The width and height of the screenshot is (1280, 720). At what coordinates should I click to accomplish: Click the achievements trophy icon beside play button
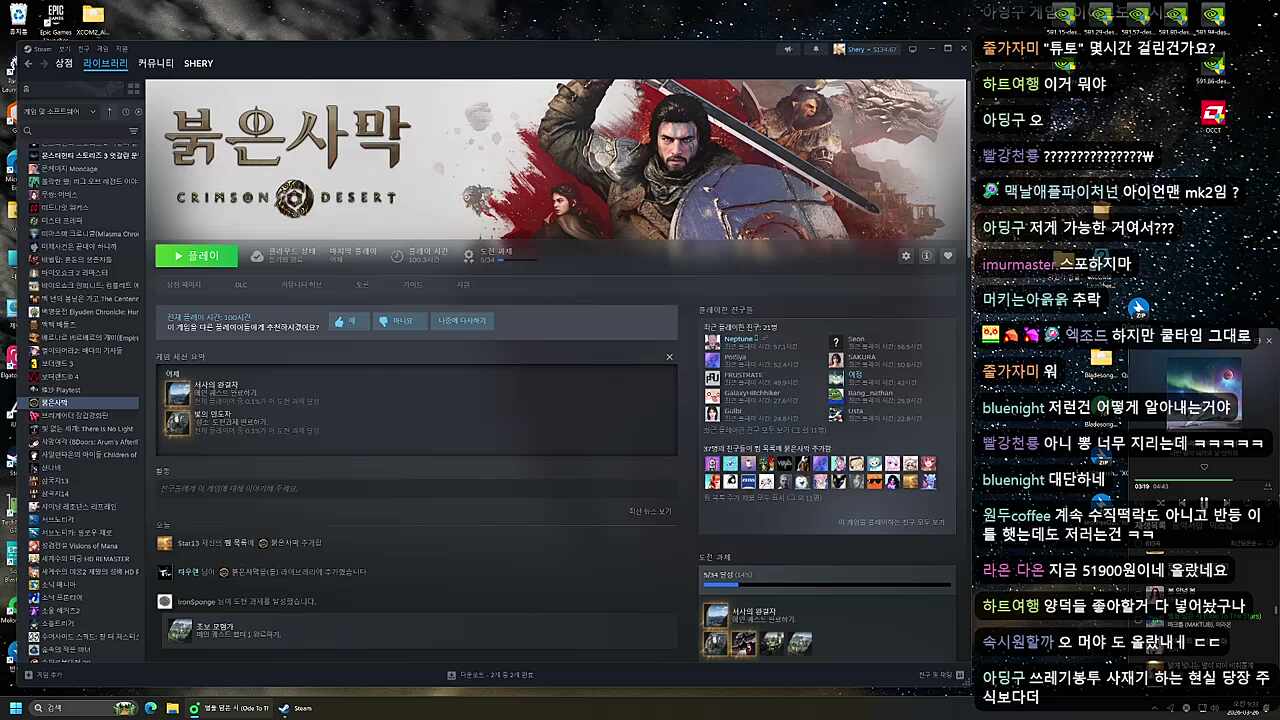[468, 256]
